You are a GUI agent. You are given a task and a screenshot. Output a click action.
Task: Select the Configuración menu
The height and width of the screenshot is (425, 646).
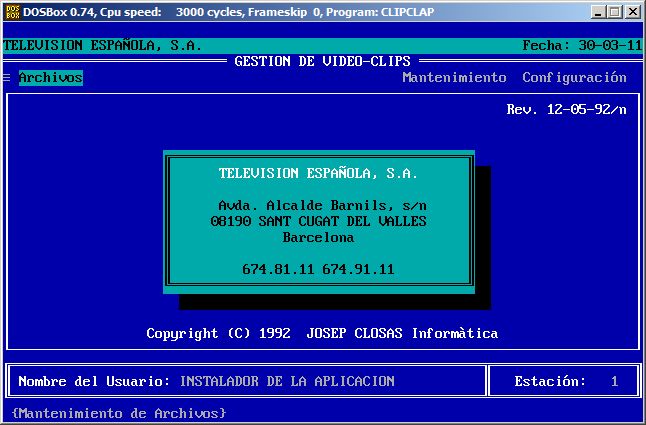click(x=574, y=78)
